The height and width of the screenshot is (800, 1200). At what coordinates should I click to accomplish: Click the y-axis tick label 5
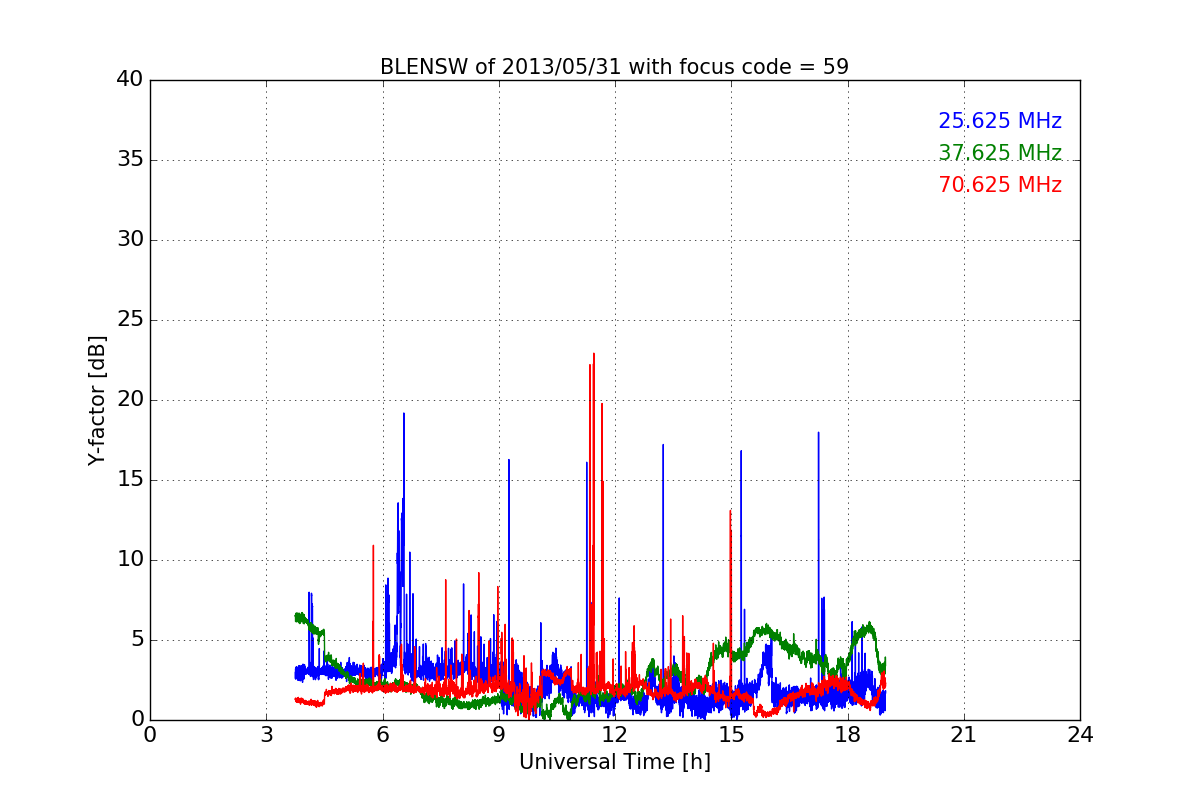136,640
